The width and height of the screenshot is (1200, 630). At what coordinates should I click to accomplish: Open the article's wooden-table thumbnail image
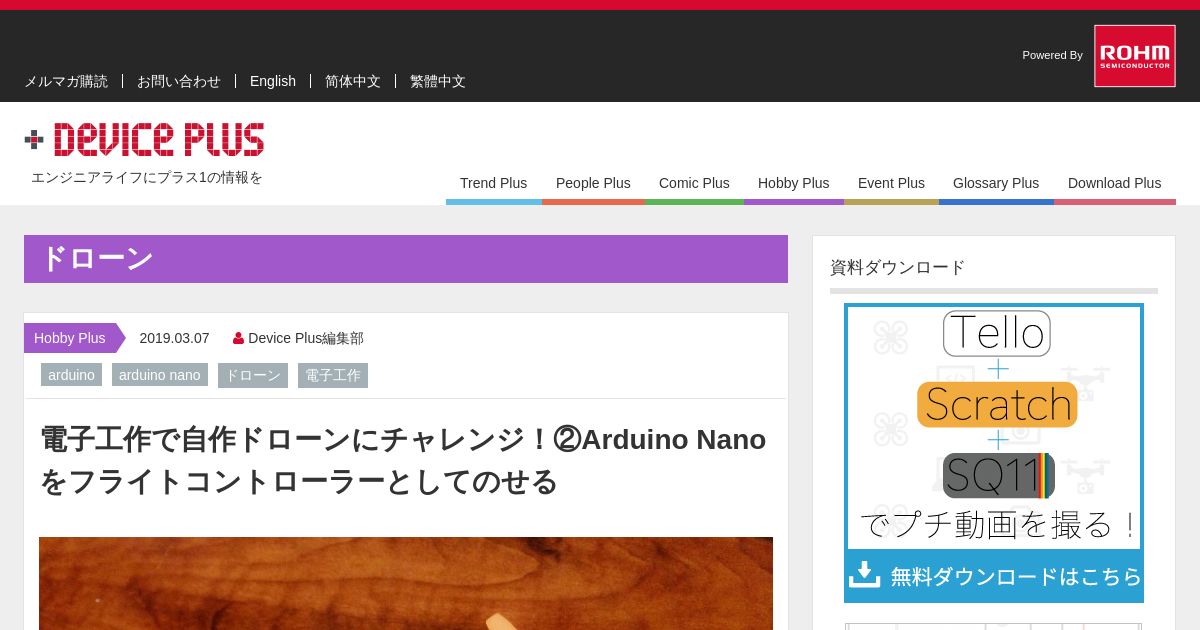click(406, 583)
